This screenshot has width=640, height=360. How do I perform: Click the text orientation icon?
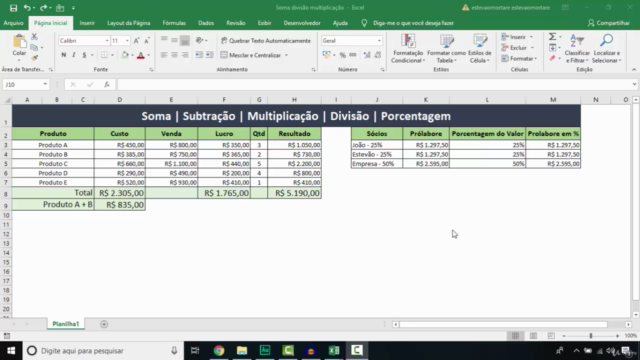tap(200, 40)
